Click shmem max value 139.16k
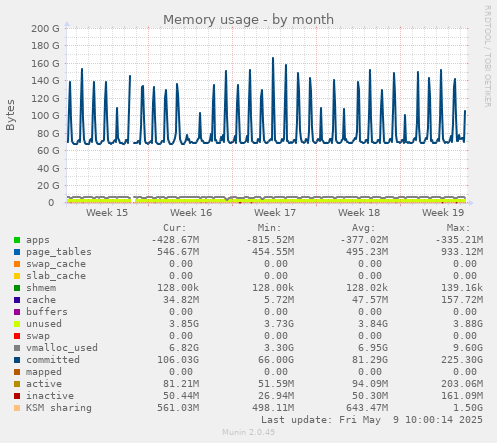Image resolution: width=497 pixels, height=443 pixels. (x=462, y=288)
